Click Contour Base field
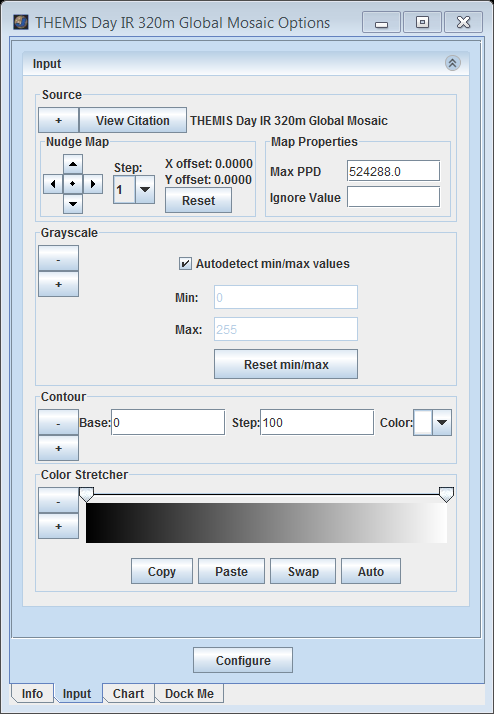This screenshot has height=714, width=494. pos(168,423)
